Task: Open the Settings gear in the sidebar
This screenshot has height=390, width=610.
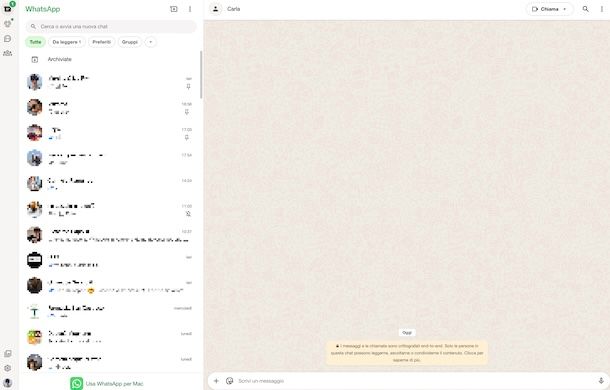Action: [x=7, y=368]
